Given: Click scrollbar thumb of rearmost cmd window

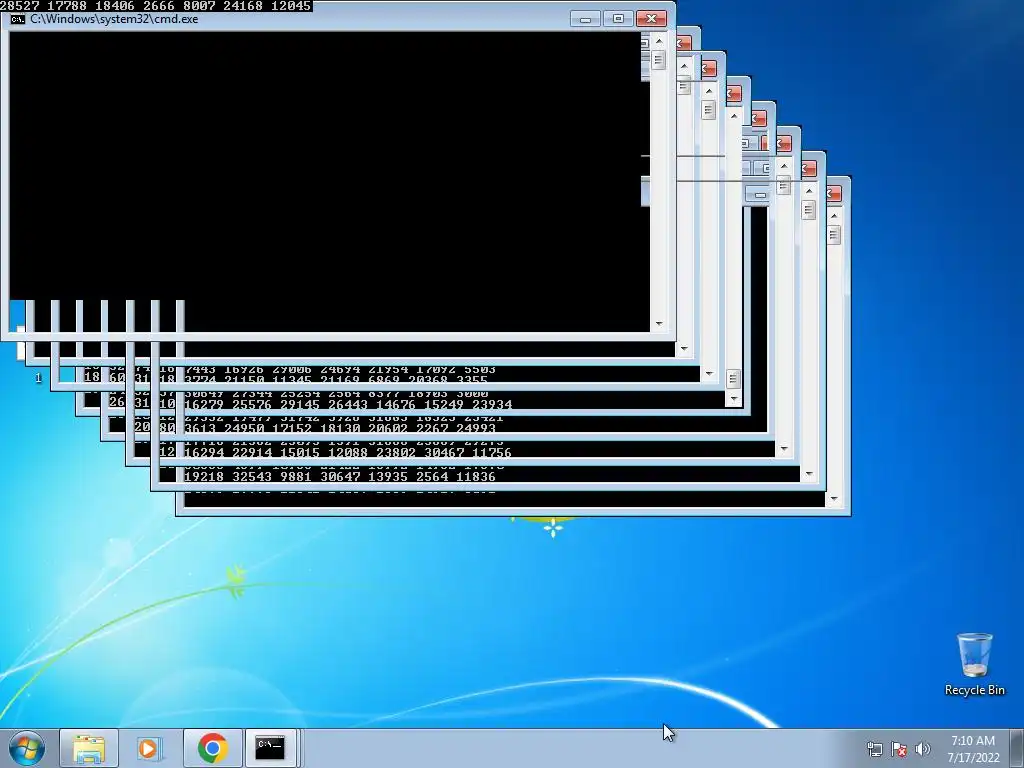Looking at the screenshot, I should [834, 234].
